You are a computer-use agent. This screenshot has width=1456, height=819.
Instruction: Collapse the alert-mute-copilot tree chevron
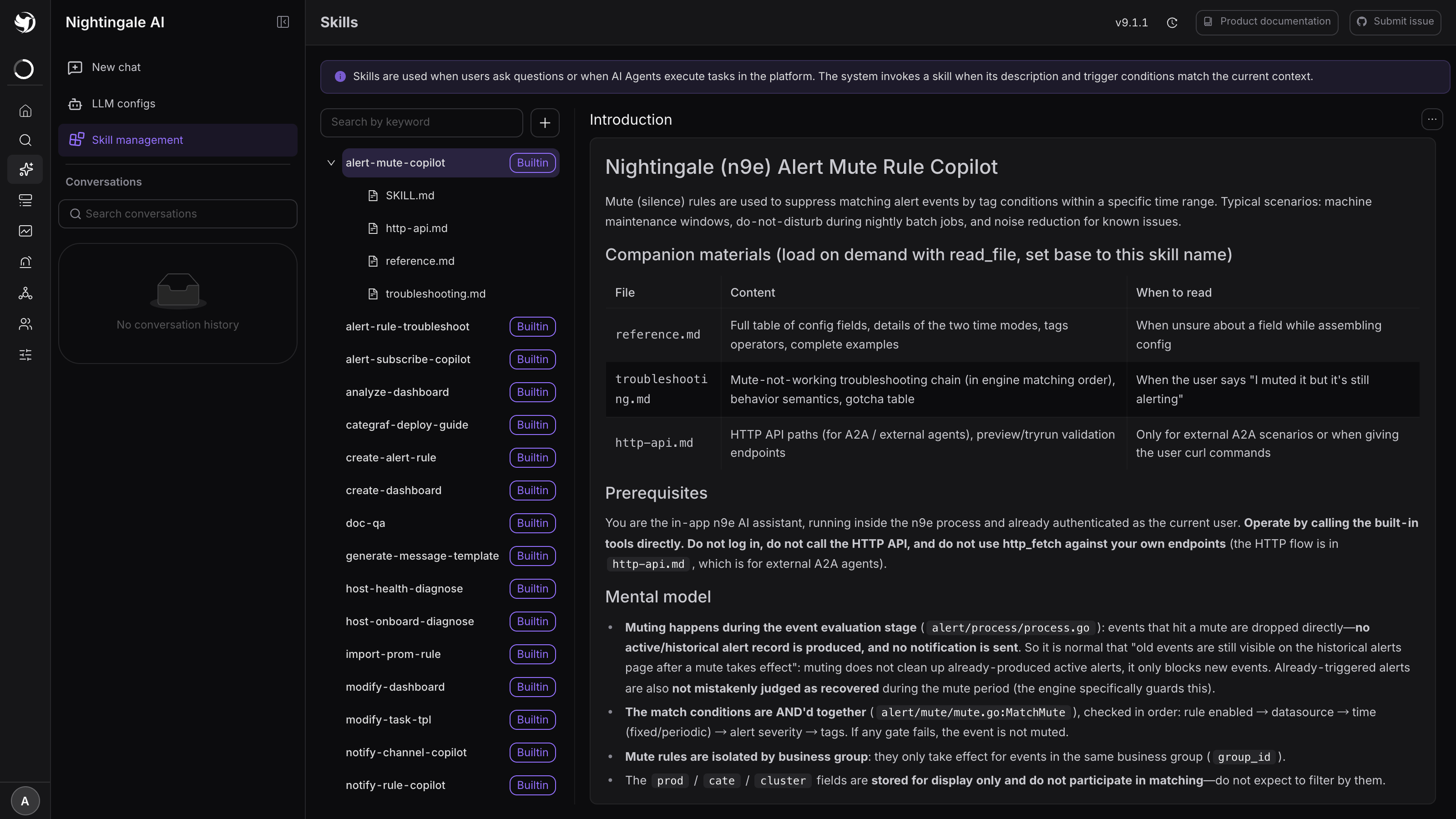click(331, 163)
